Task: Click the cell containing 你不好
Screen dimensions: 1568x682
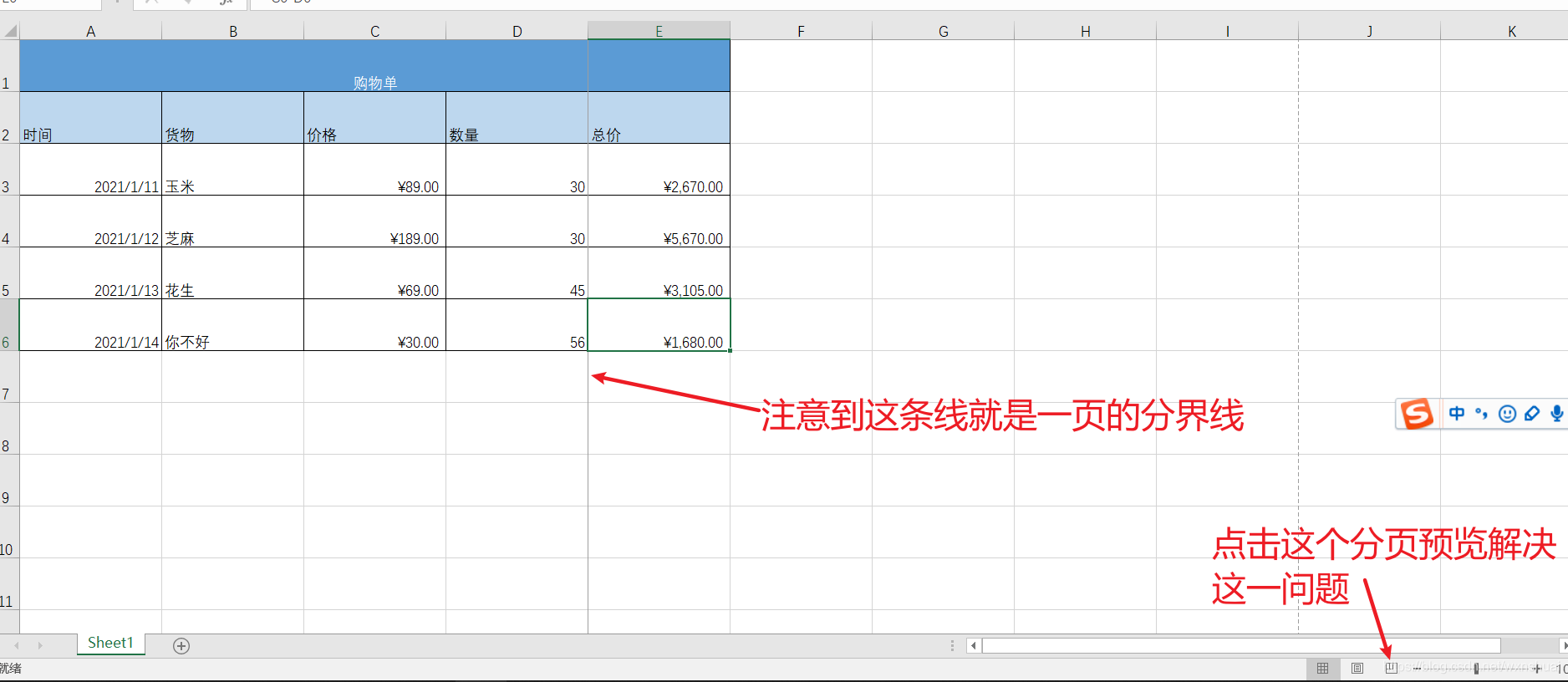Action: [x=233, y=325]
